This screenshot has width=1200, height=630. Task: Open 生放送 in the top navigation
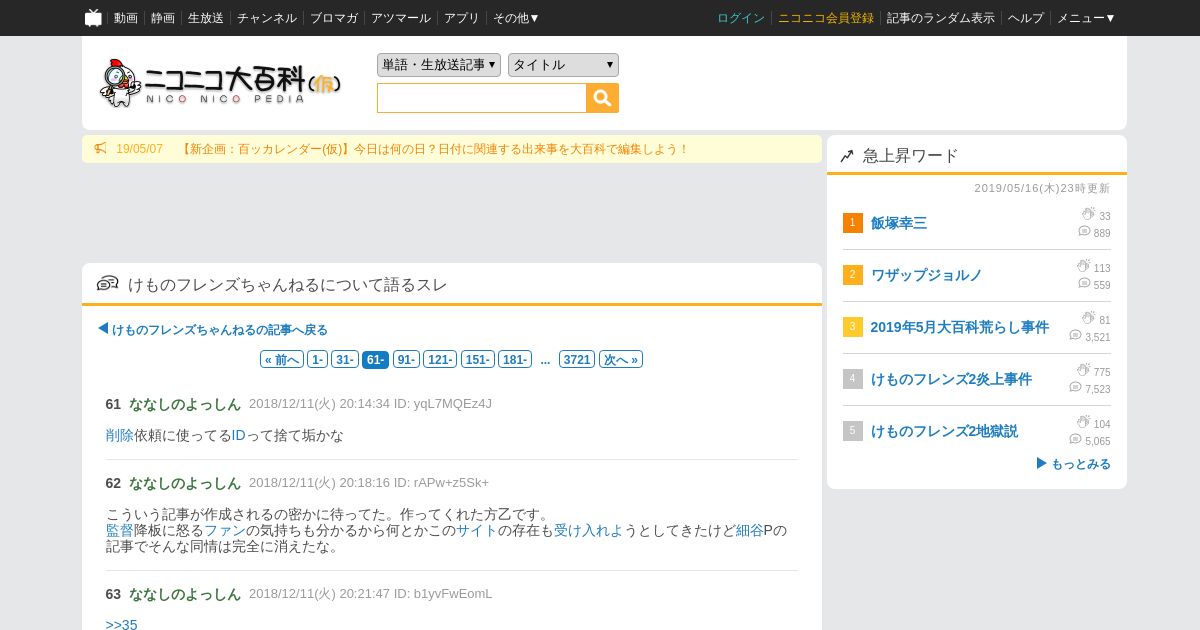tap(206, 18)
